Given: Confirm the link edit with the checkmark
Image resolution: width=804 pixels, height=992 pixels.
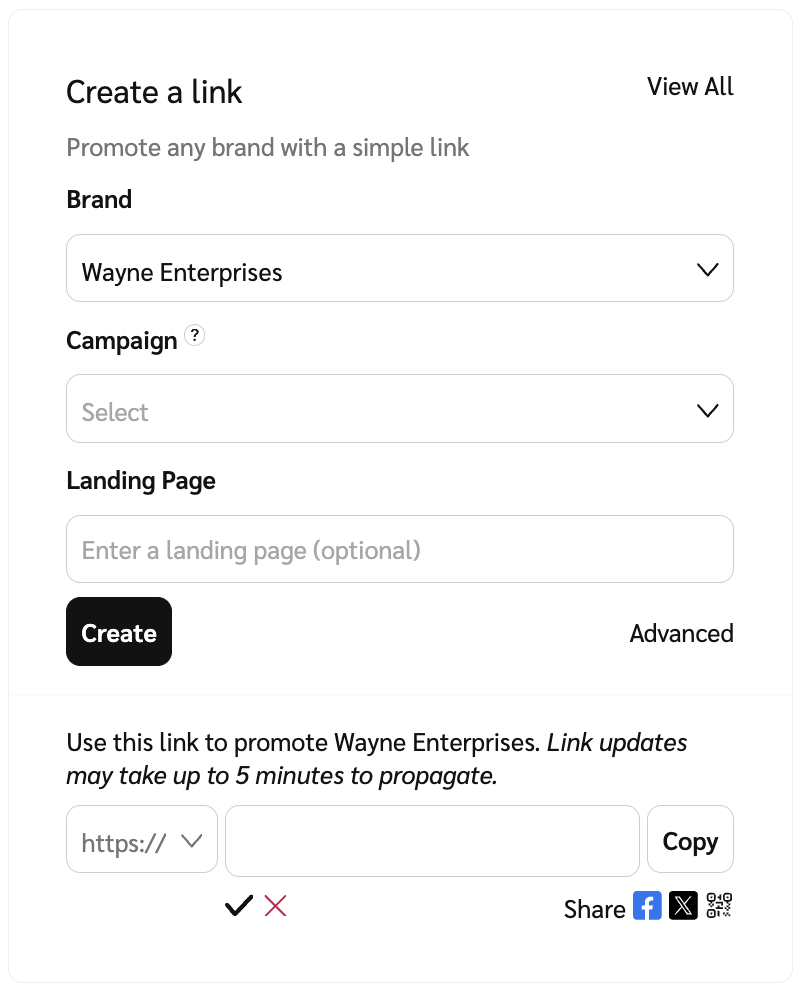Looking at the screenshot, I should click(x=239, y=907).
